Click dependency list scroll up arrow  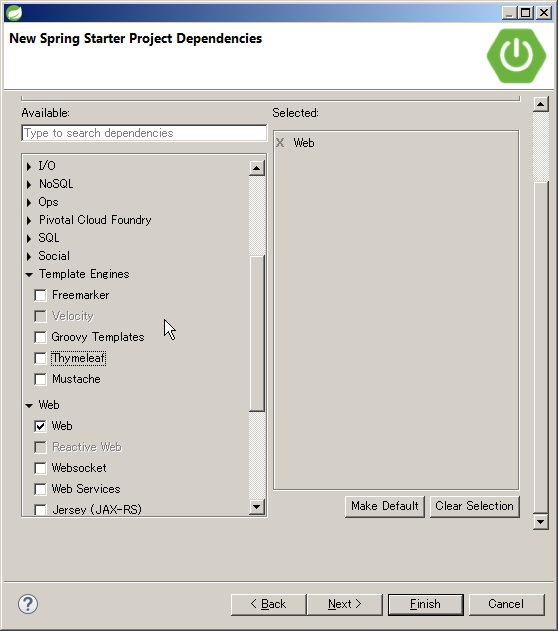click(257, 168)
